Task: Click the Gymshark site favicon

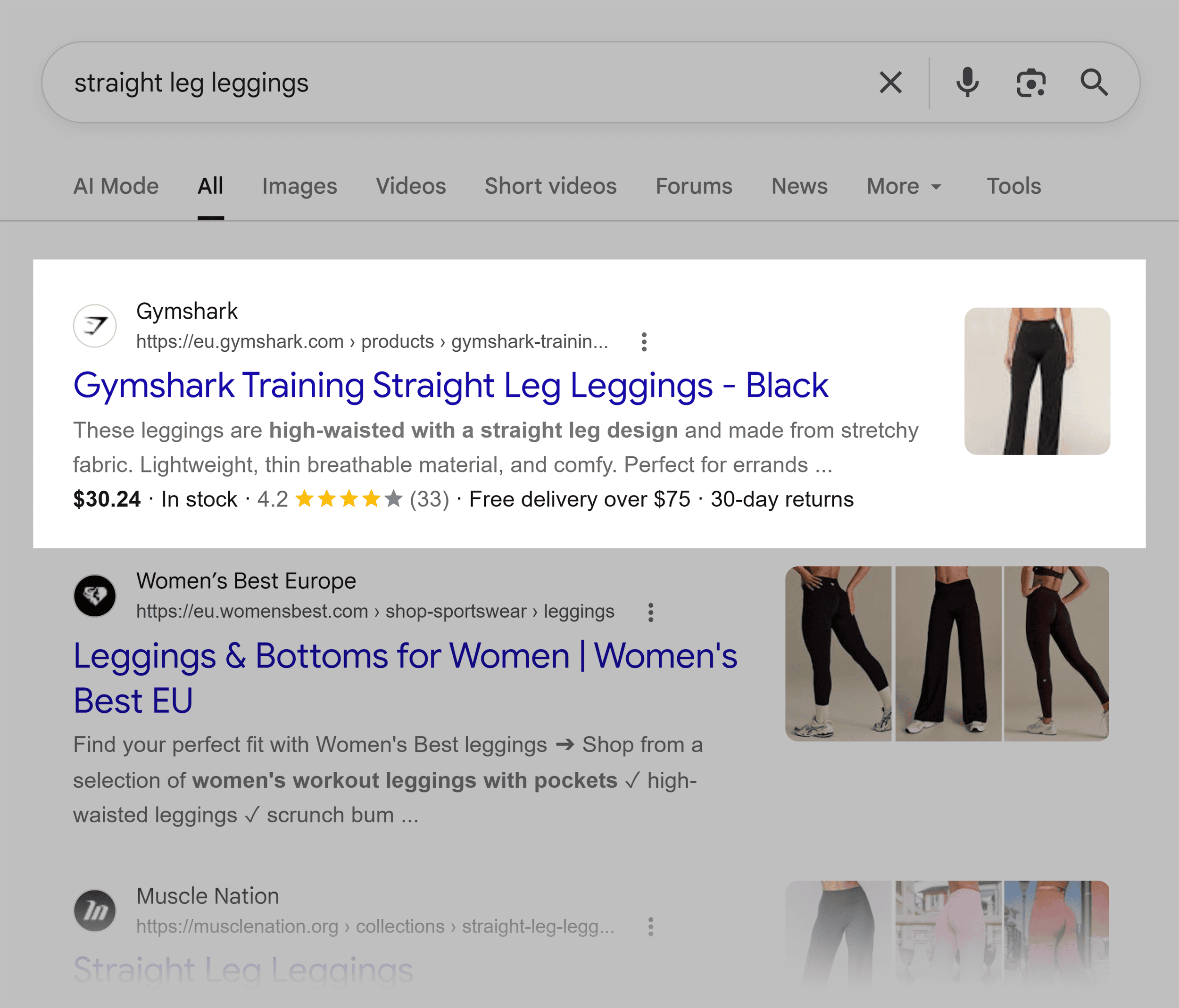Action: (95, 326)
